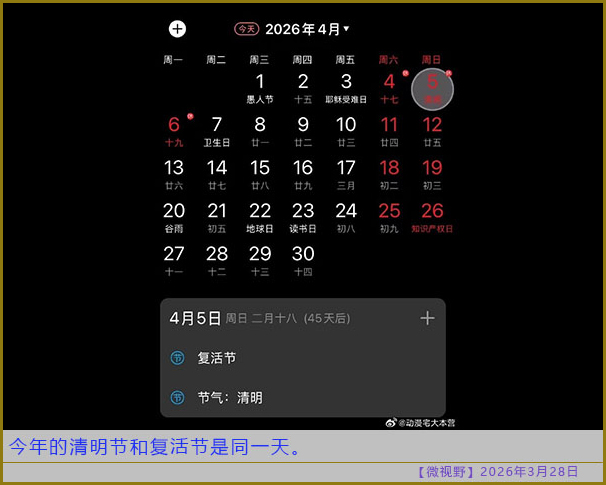
Task: Select April 23 读书日 date
Action: coord(303,216)
